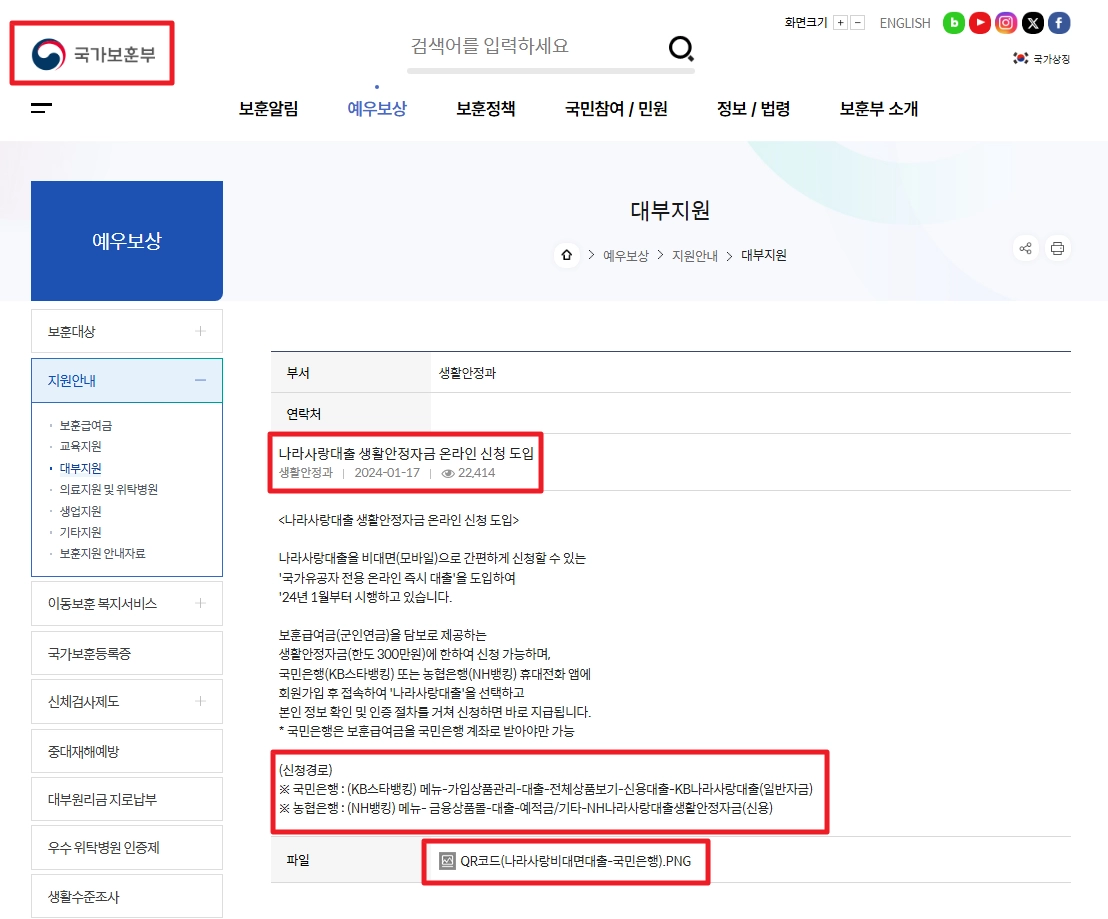
Task: Open the 보훈알림 menu
Action: click(269, 109)
